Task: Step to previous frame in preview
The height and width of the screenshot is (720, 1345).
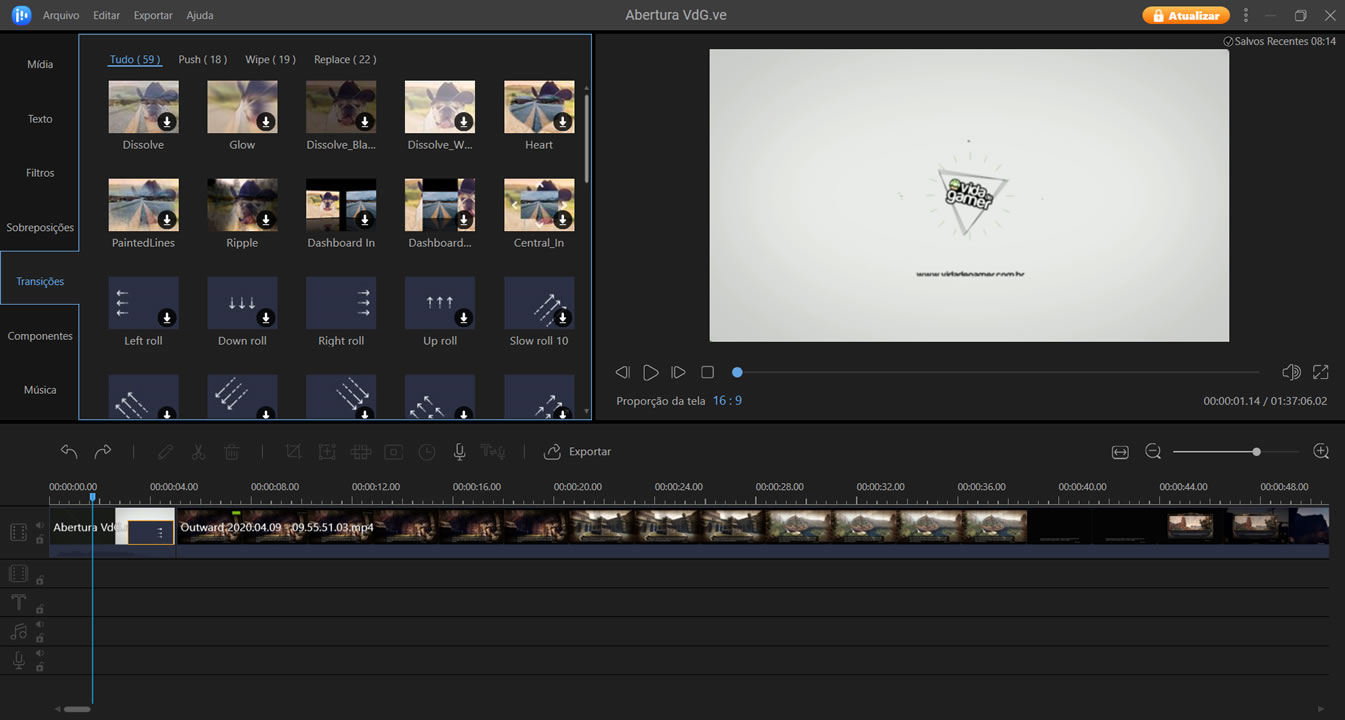Action: (622, 372)
